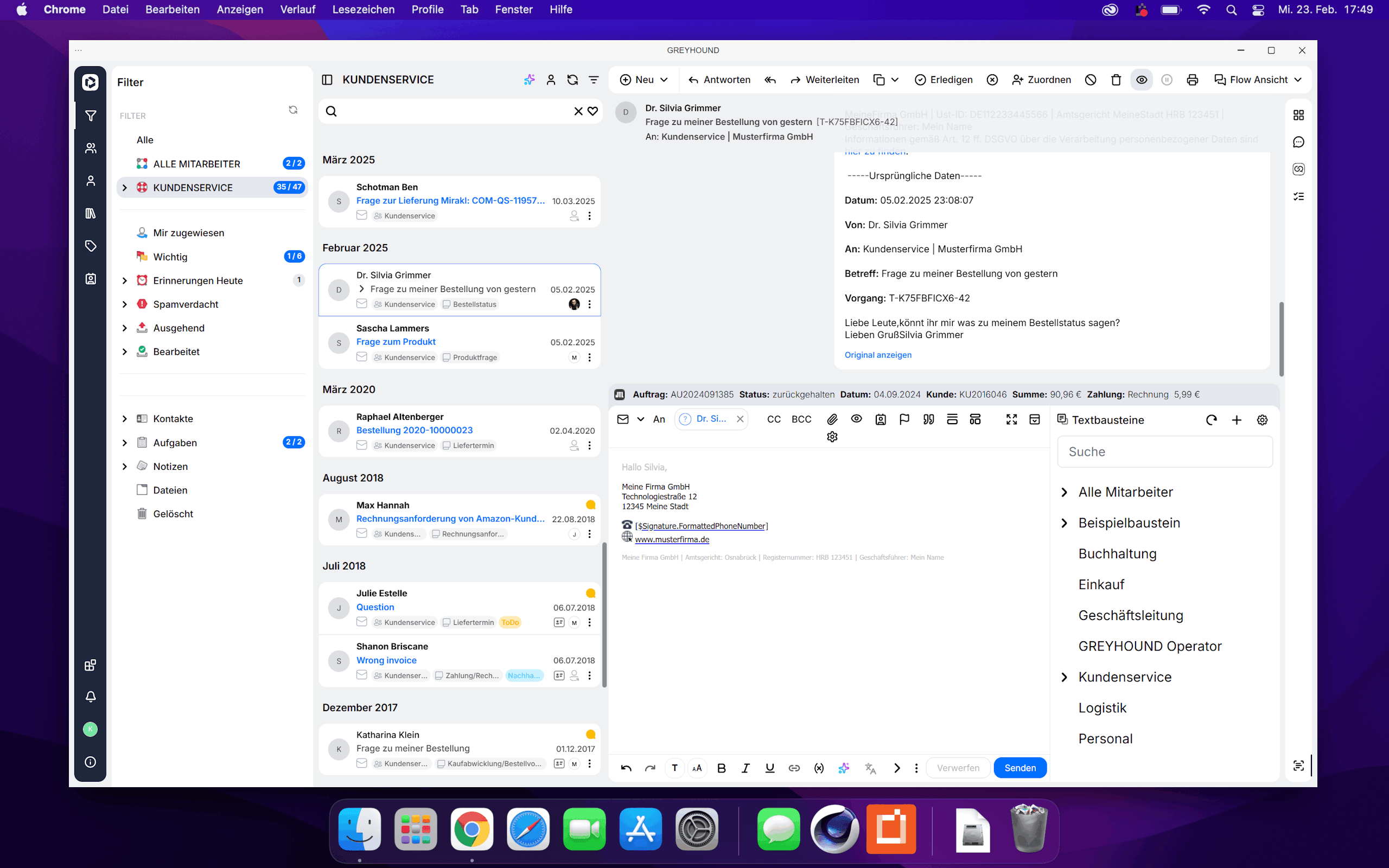This screenshot has height=868, width=1389.
Task: Click the checklist icon in right rail
Action: (1298, 196)
